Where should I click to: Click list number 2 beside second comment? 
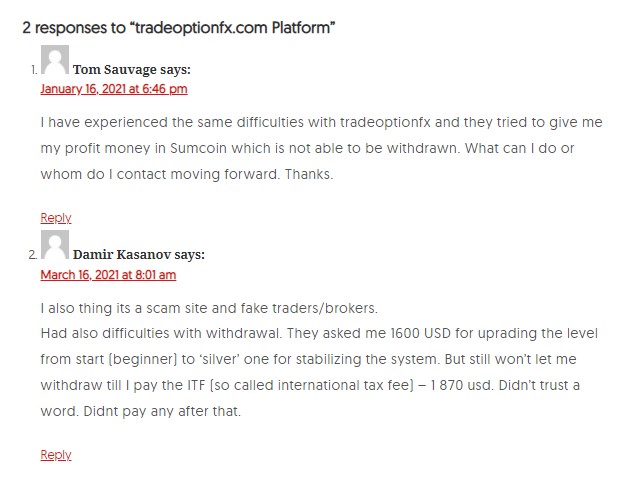coord(33,255)
